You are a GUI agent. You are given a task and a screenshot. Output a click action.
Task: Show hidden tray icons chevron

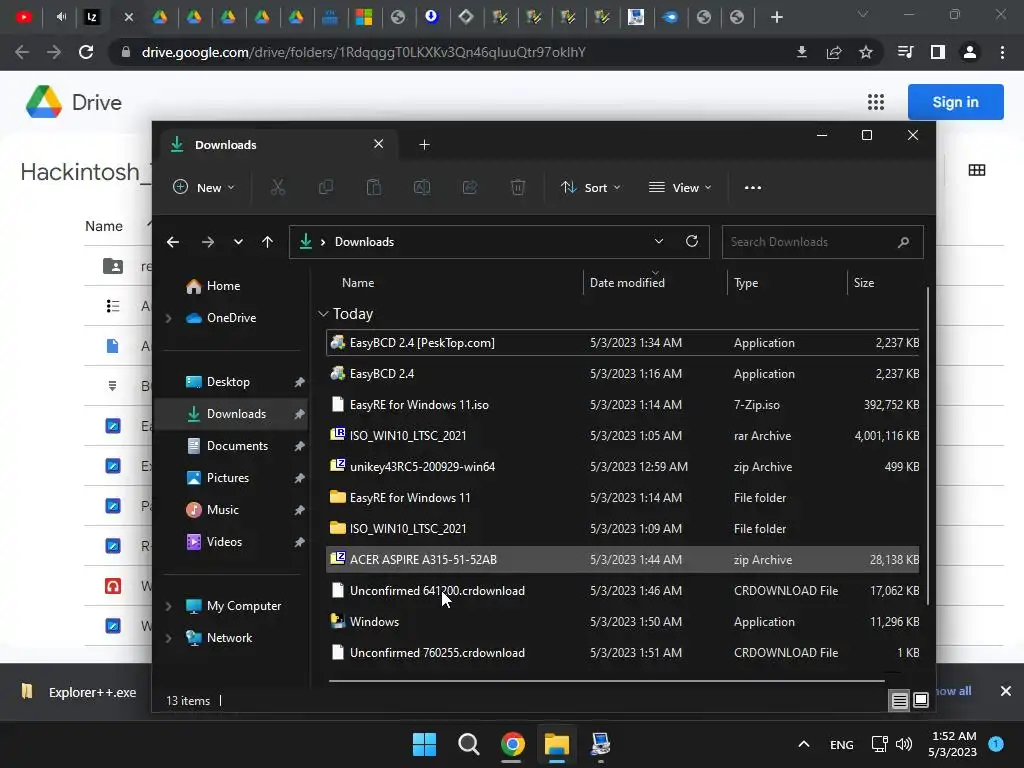[x=804, y=744]
